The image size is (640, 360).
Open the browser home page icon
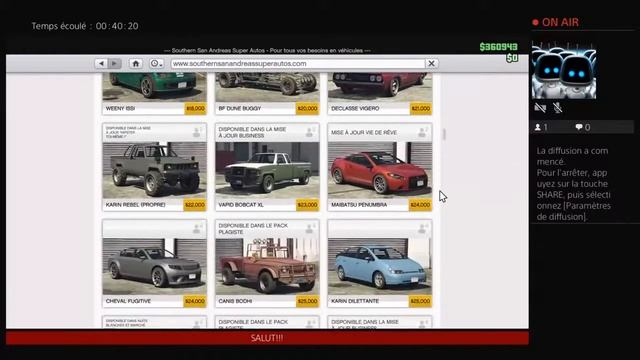136,64
